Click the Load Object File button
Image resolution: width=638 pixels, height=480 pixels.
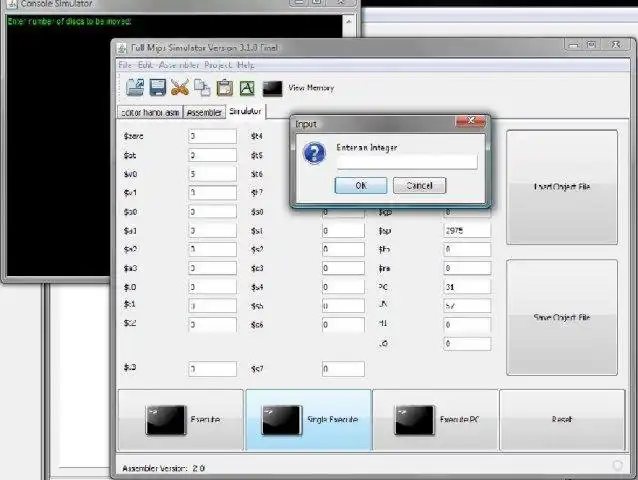point(562,187)
